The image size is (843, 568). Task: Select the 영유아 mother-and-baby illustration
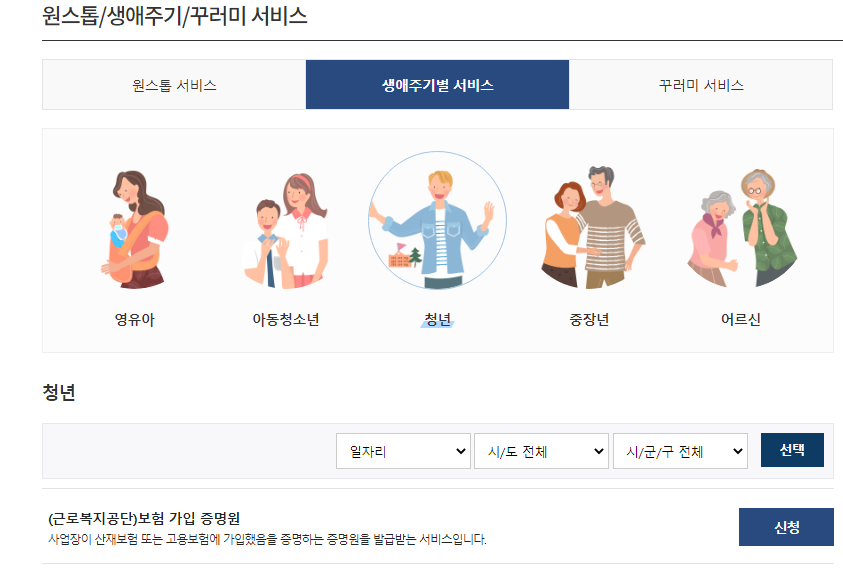[x=134, y=229]
